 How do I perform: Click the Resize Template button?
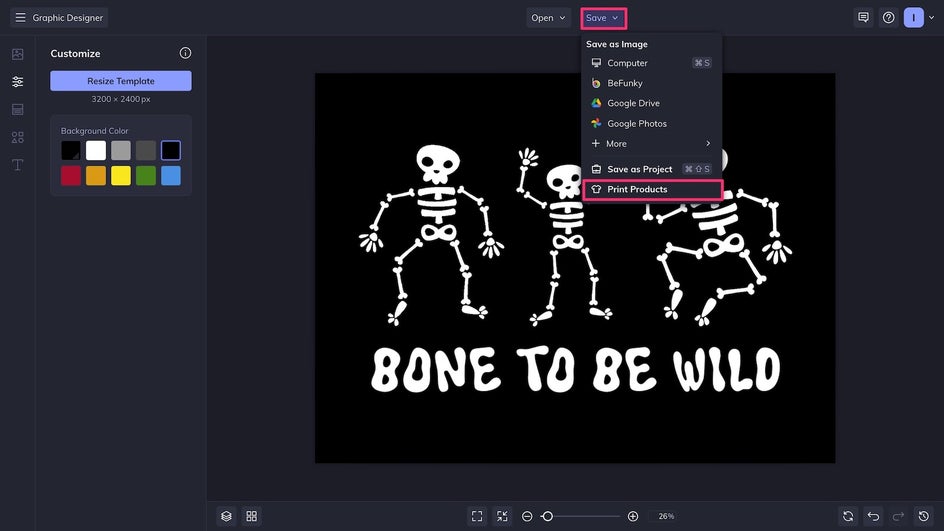pyautogui.click(x=121, y=81)
